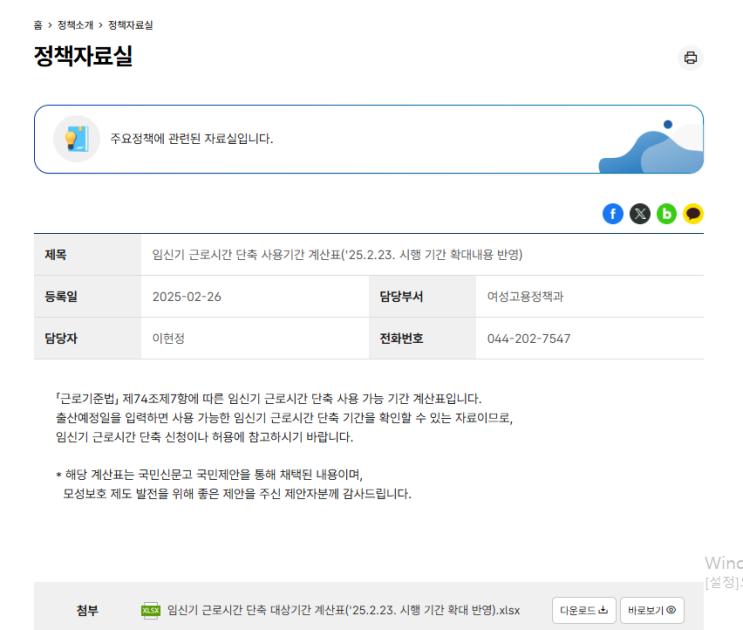Click the contact name 이현정
This screenshot has height=630, width=743.
tap(168, 338)
